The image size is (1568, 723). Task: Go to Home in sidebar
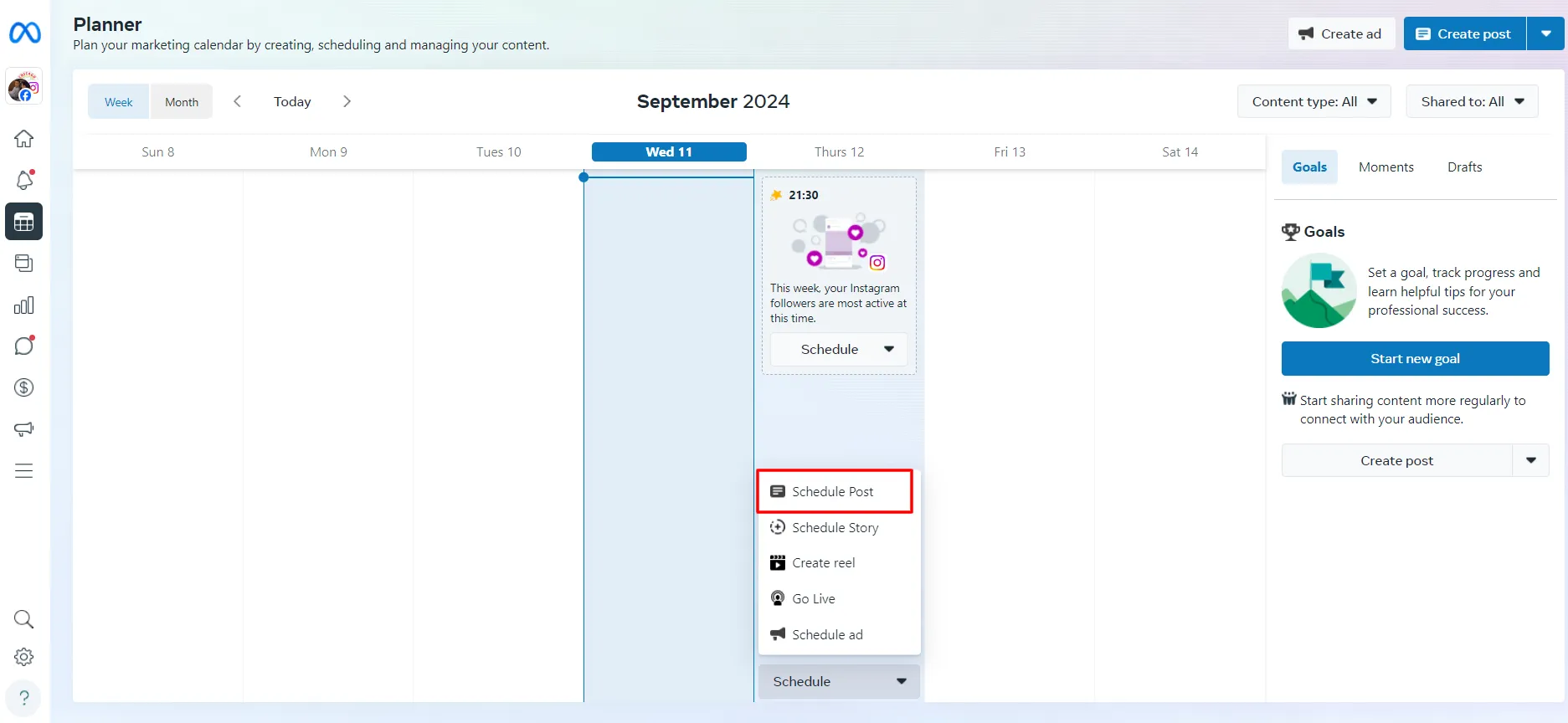(x=24, y=139)
